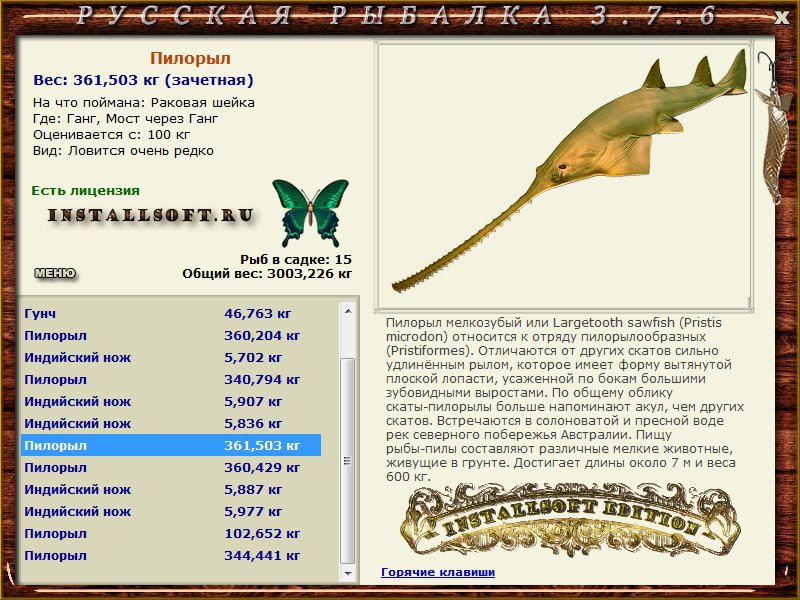The height and width of the screenshot is (600, 800).
Task: Click the fish list scrollbar thumb
Action: [x=348, y=461]
